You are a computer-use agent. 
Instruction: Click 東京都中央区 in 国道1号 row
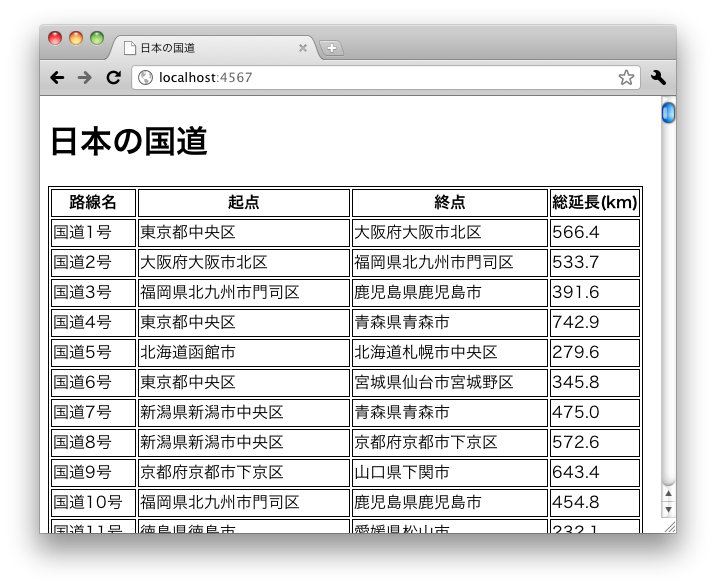click(244, 232)
